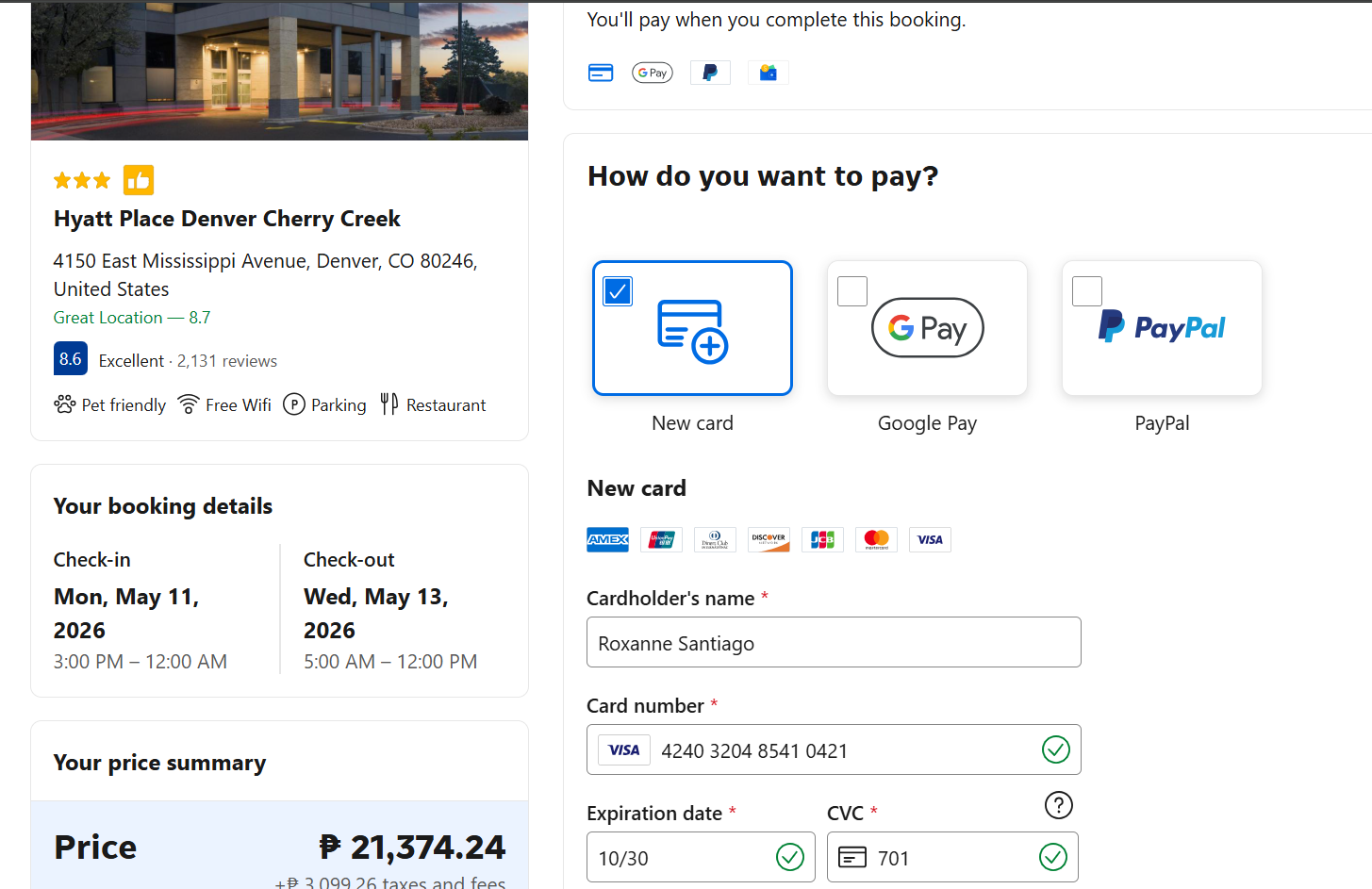Click the American Express card logo
The width and height of the screenshot is (1372, 889).
pos(607,539)
